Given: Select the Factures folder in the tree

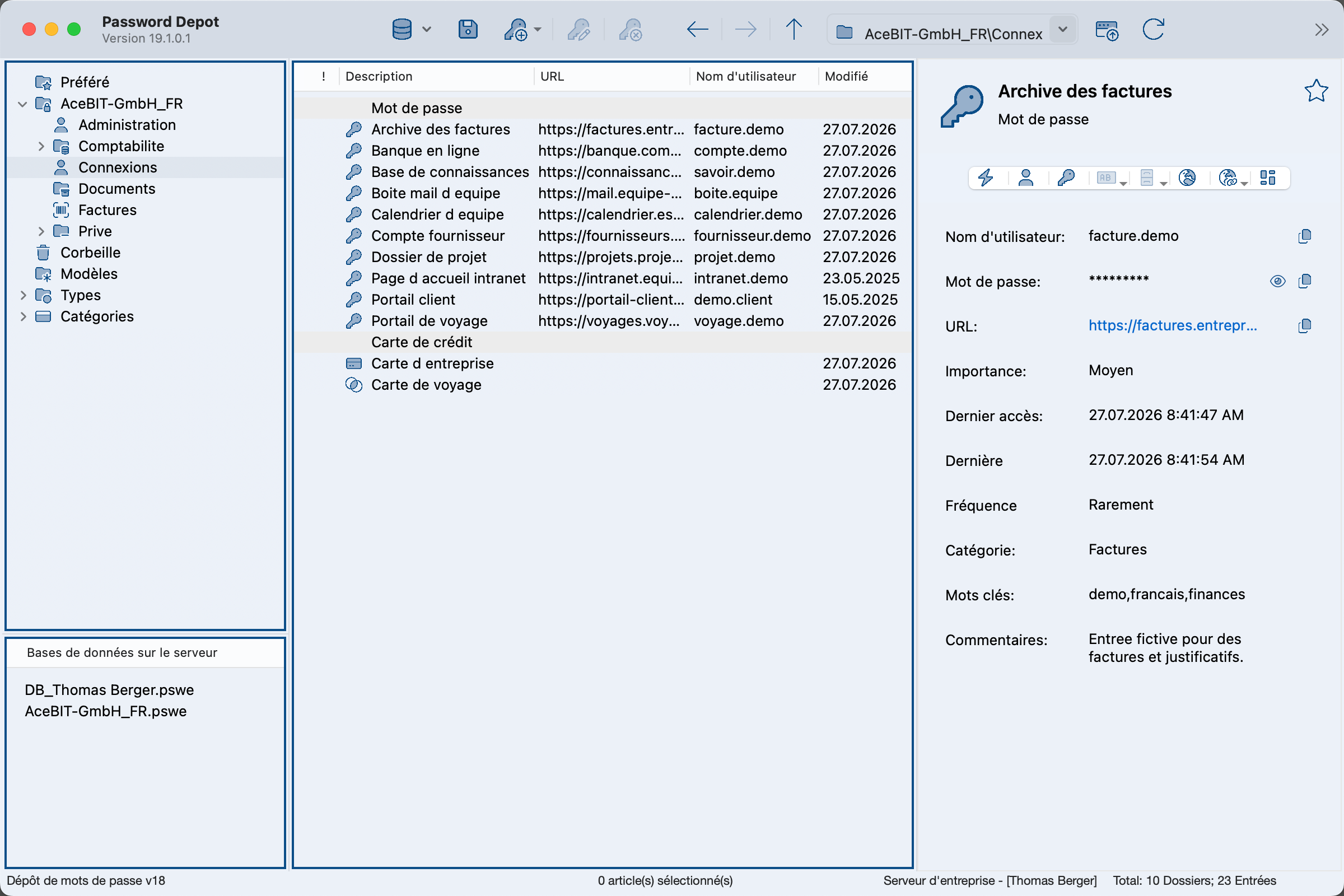Looking at the screenshot, I should 108,211.
